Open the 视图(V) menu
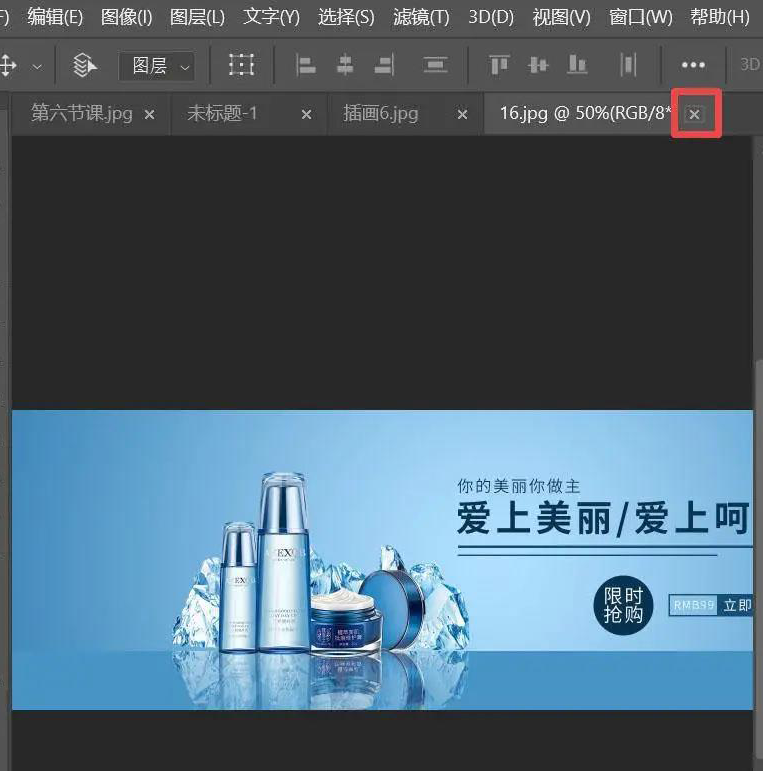The height and width of the screenshot is (771, 763). [x=561, y=17]
